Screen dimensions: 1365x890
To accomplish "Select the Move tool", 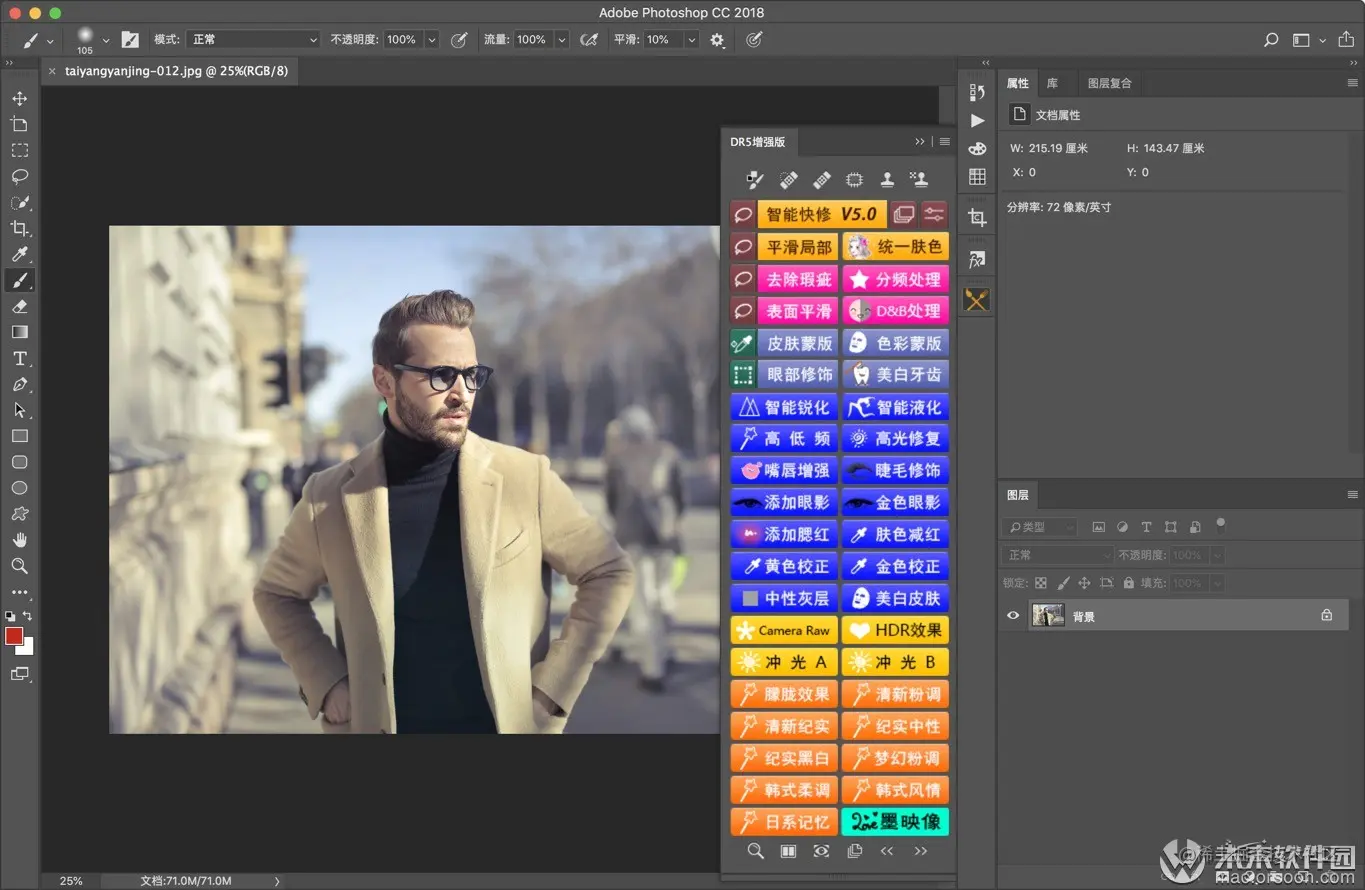I will (x=19, y=98).
